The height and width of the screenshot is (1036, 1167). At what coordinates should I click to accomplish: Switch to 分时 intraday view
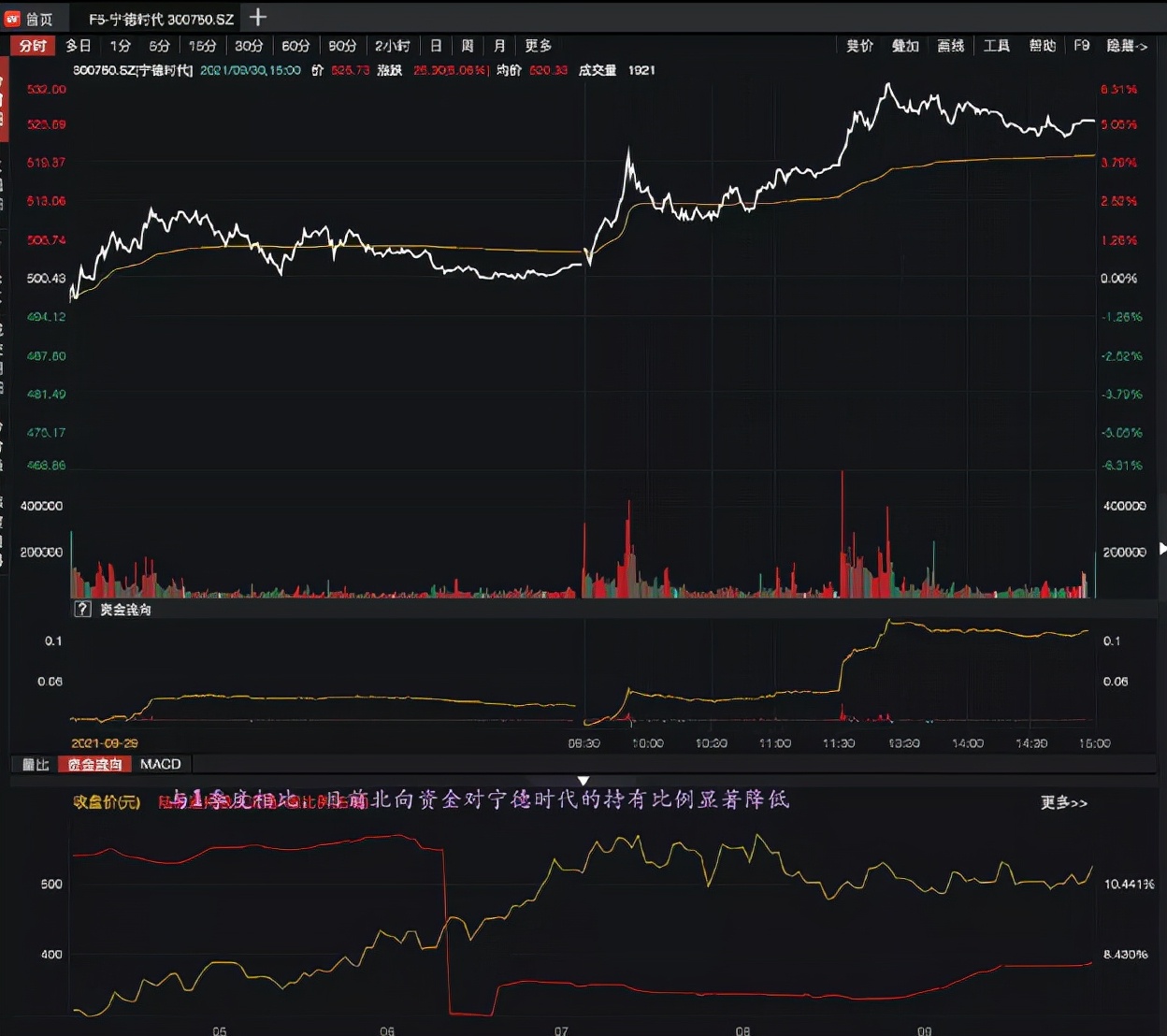coord(33,46)
